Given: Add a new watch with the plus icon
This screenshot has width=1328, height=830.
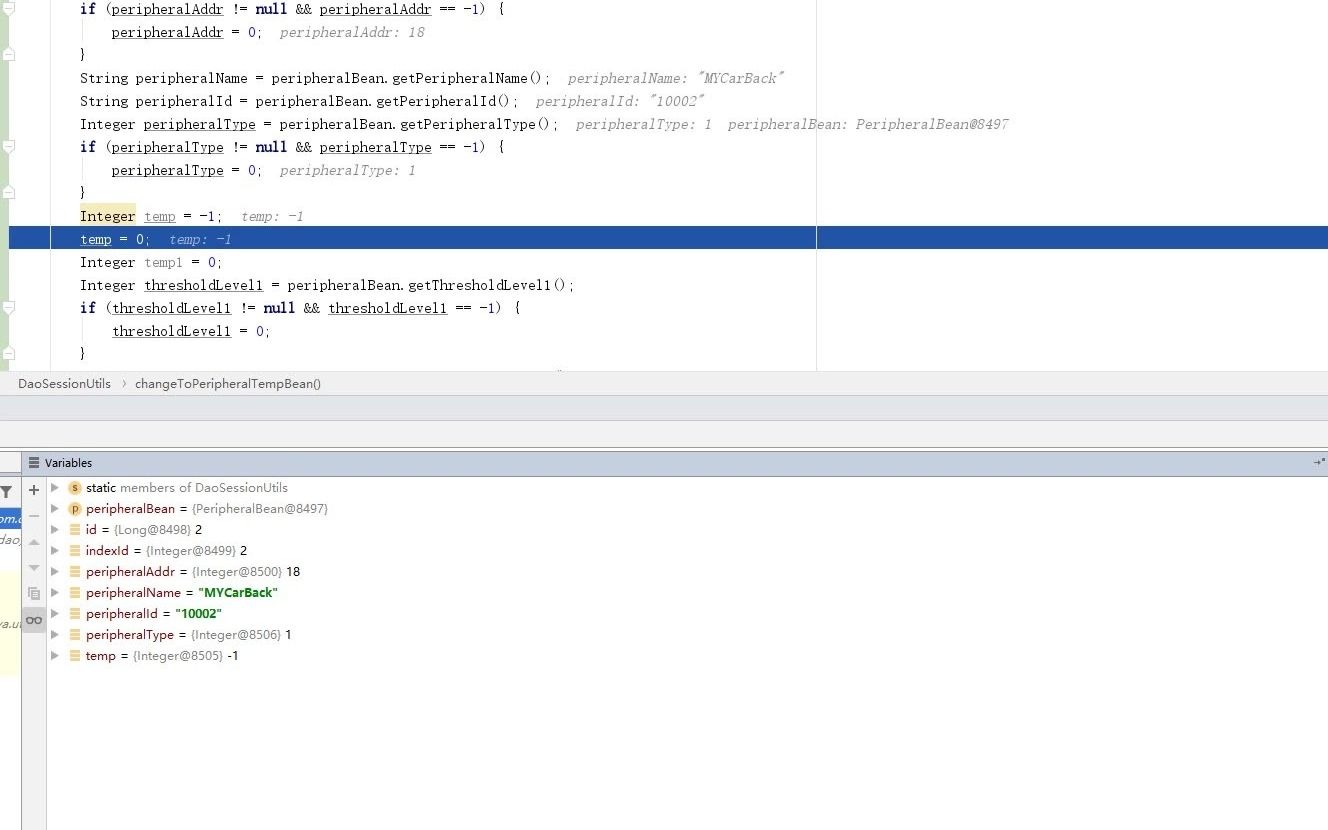Looking at the screenshot, I should (34, 490).
